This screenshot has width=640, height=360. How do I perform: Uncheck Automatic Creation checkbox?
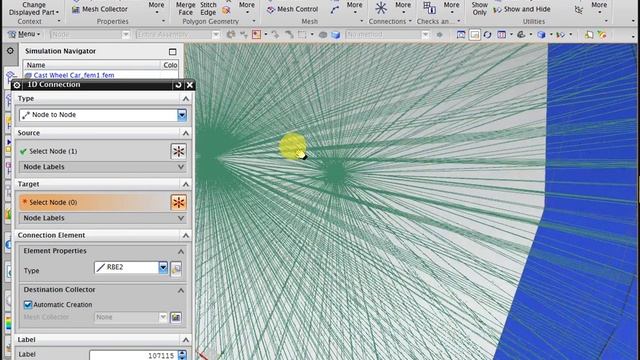pos(28,304)
